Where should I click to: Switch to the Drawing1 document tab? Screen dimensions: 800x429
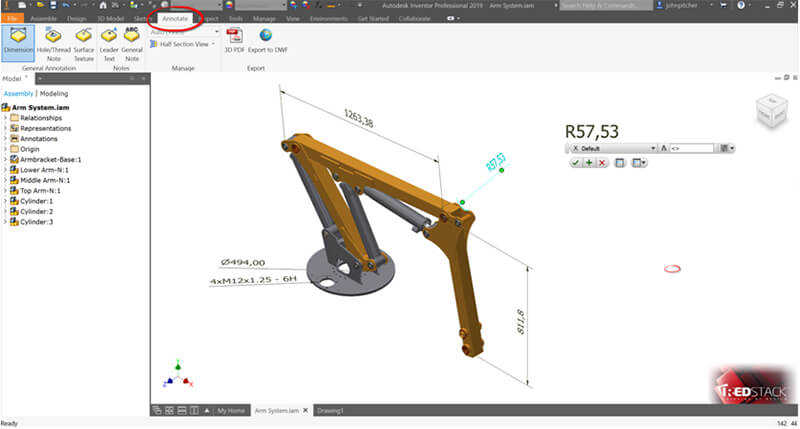click(330, 411)
